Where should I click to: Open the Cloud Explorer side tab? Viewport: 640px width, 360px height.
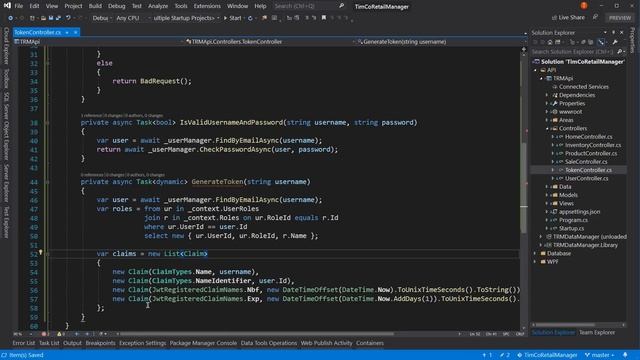6,46
